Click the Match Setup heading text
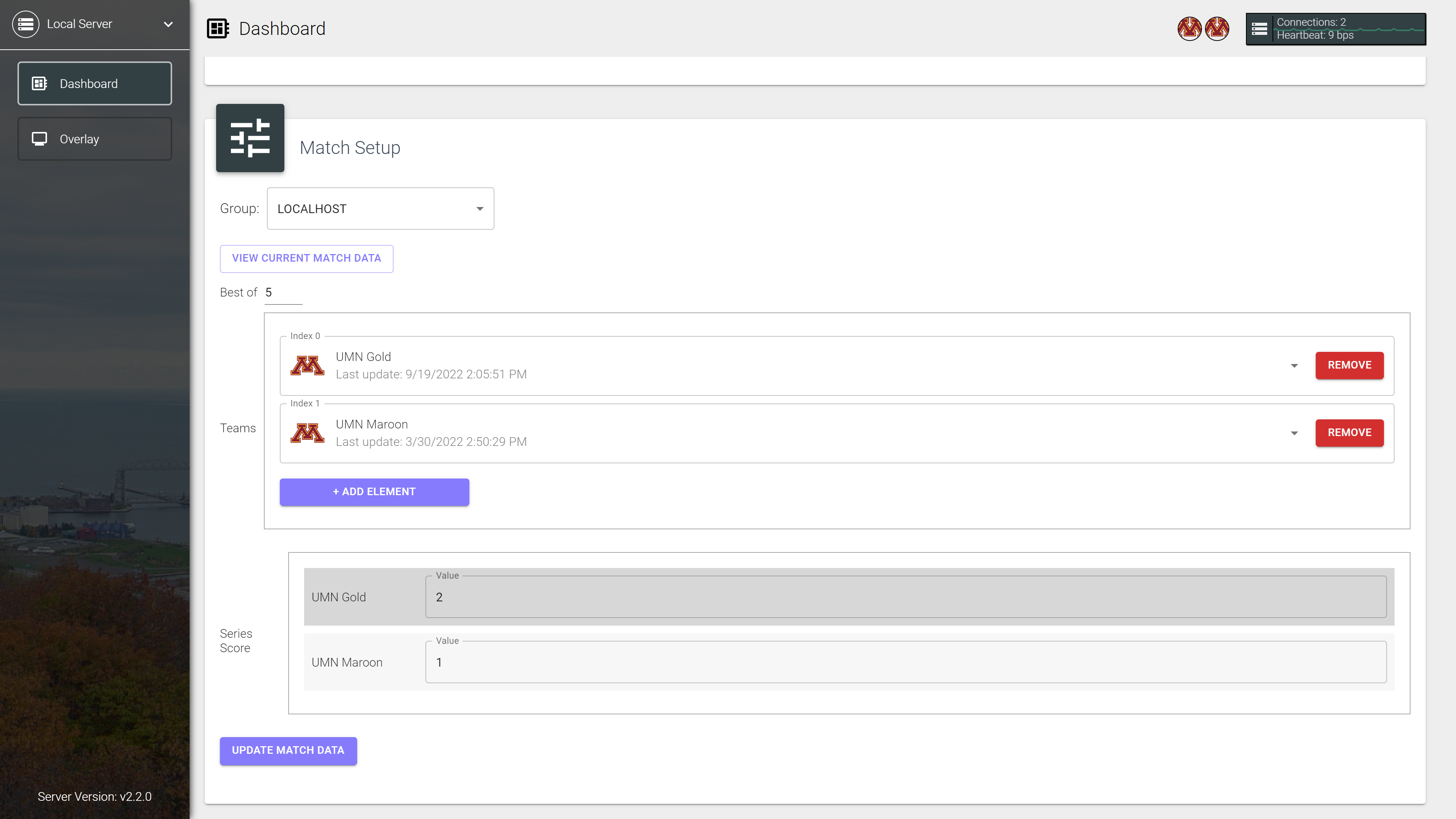The image size is (1456, 819). (350, 147)
